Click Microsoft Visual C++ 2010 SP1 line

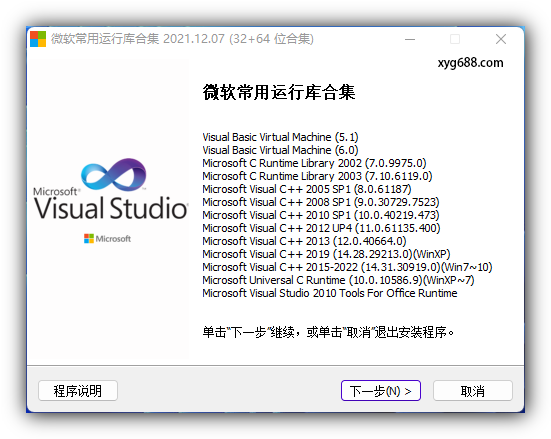[x=320, y=215]
